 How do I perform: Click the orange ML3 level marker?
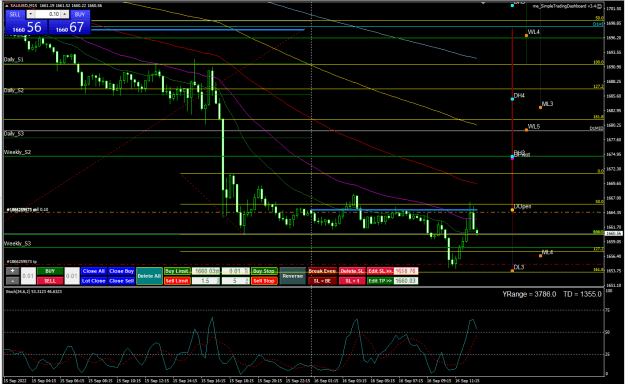pyautogui.click(x=540, y=107)
